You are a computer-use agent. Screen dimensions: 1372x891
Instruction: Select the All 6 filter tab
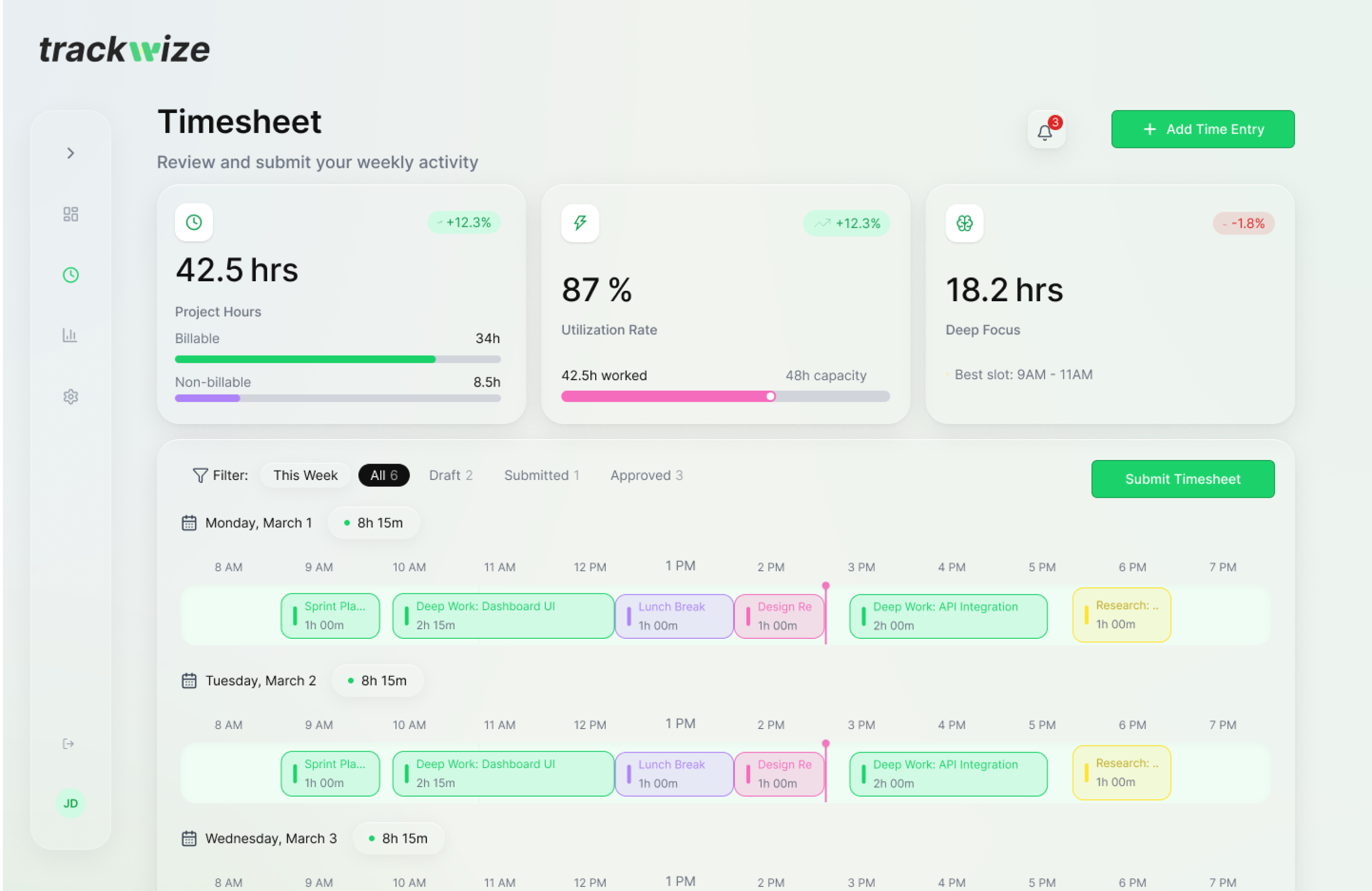click(383, 475)
